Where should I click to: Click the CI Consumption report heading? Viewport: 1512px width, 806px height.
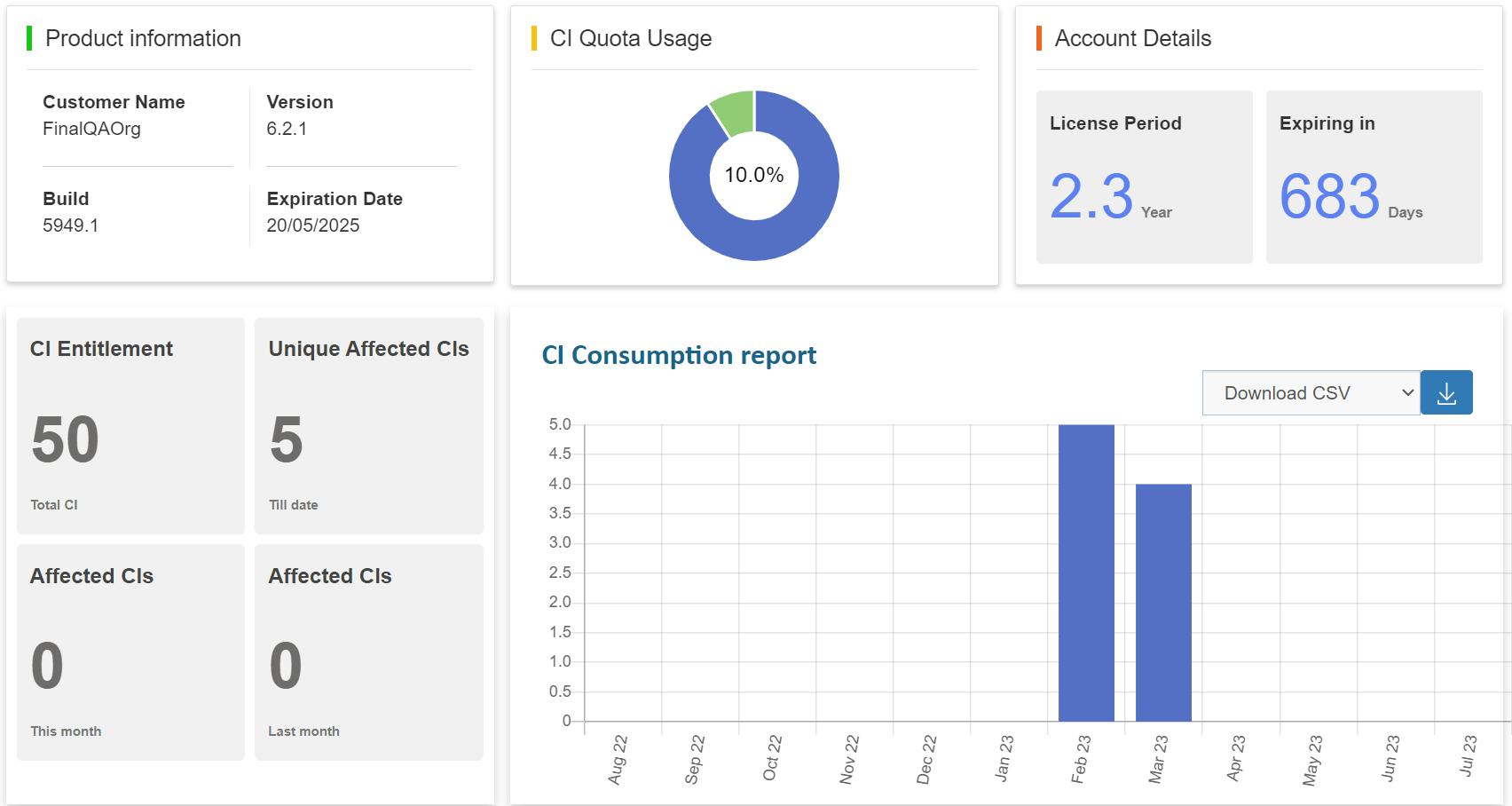679,355
